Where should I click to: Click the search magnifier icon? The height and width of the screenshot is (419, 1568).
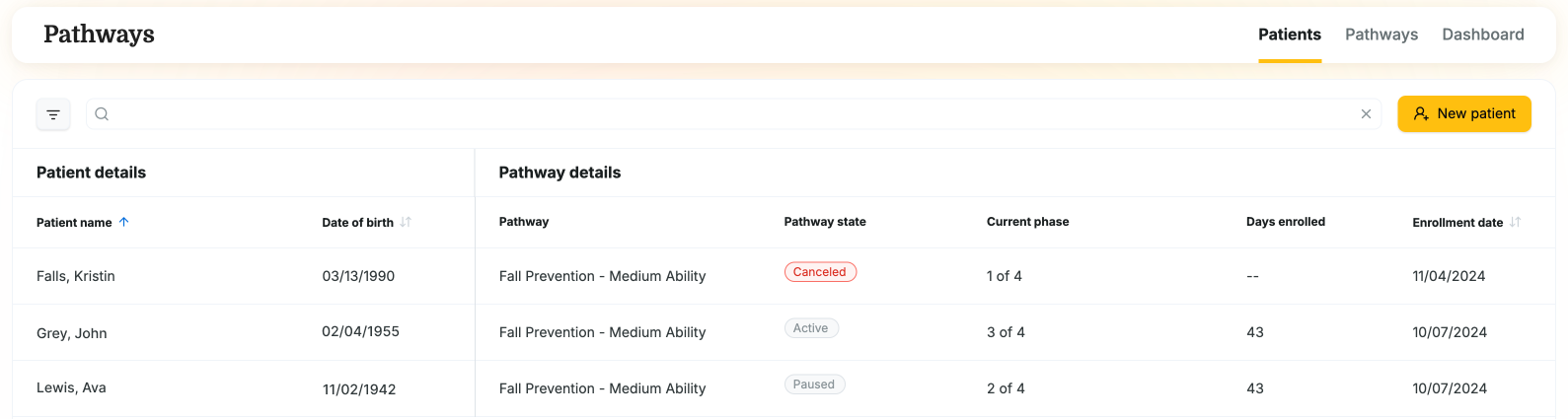point(102,114)
